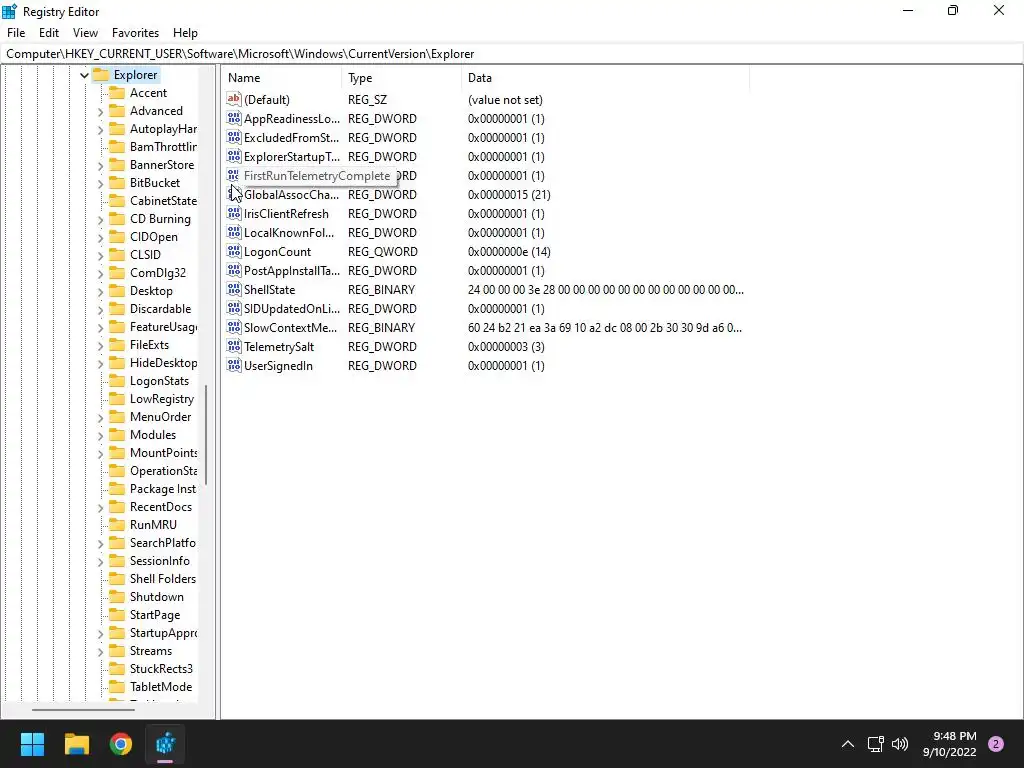This screenshot has width=1024, height=768.
Task: Click the IrisClientRefresh value icon
Action: click(234, 214)
